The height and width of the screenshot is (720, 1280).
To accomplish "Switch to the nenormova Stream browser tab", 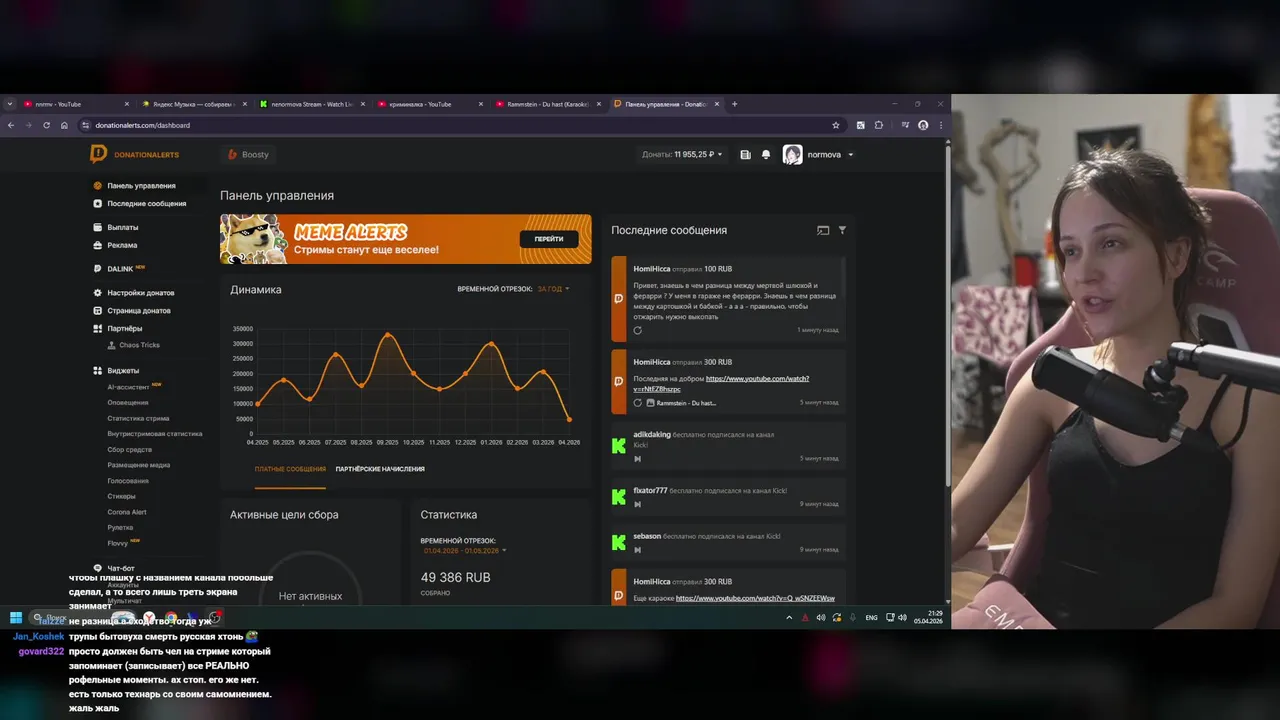I will coord(312,104).
